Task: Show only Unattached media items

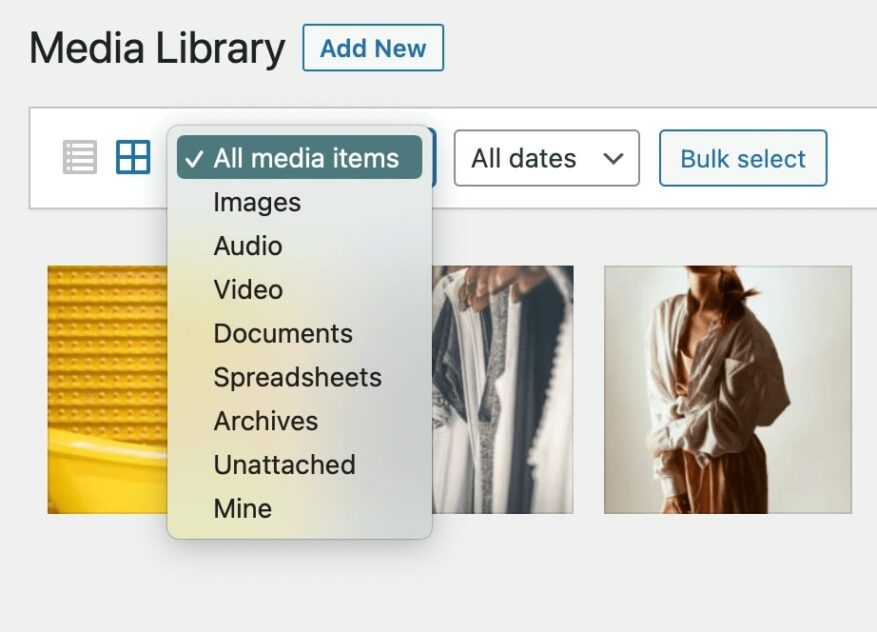Action: (x=284, y=464)
